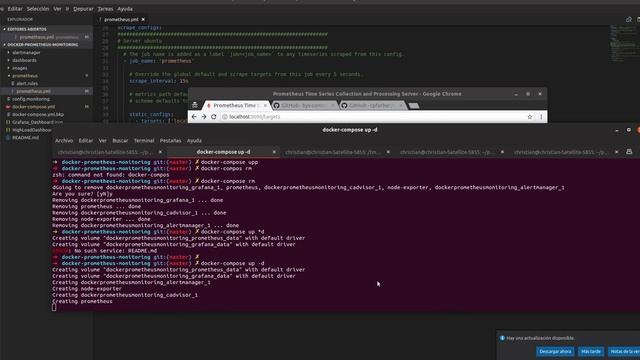This screenshot has width=640, height=360.
Task: Click the 'No such service: README.md' line
Action: [104, 251]
